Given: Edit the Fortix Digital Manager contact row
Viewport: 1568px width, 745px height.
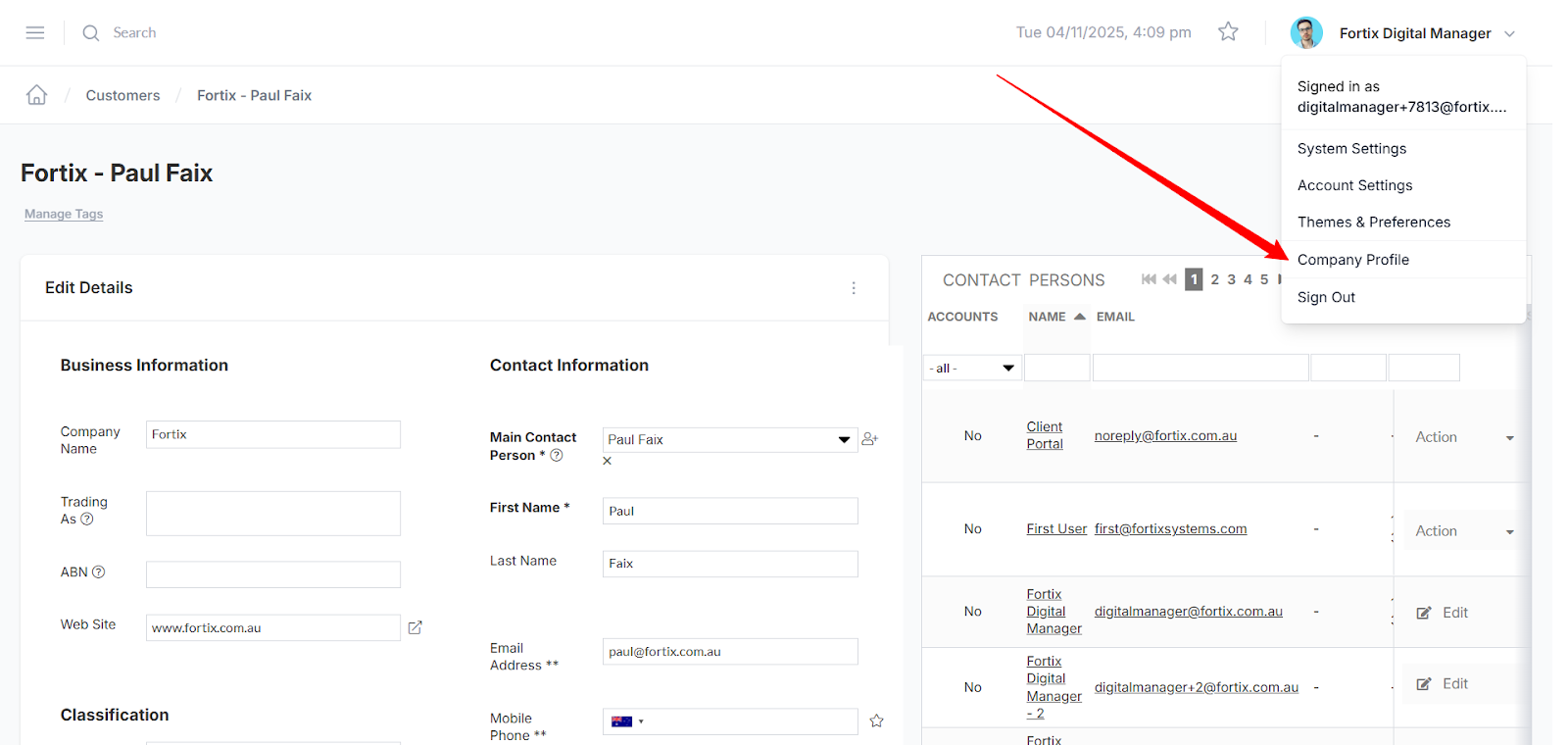Looking at the screenshot, I should (x=1443, y=613).
